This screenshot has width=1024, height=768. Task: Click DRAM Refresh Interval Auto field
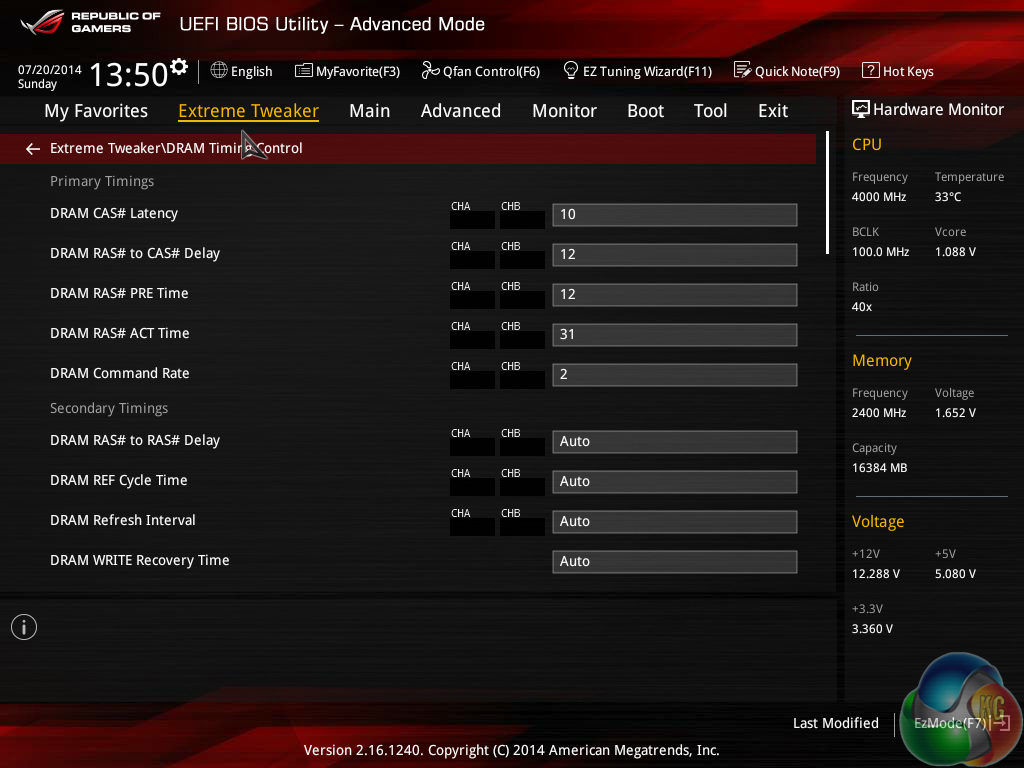click(675, 522)
